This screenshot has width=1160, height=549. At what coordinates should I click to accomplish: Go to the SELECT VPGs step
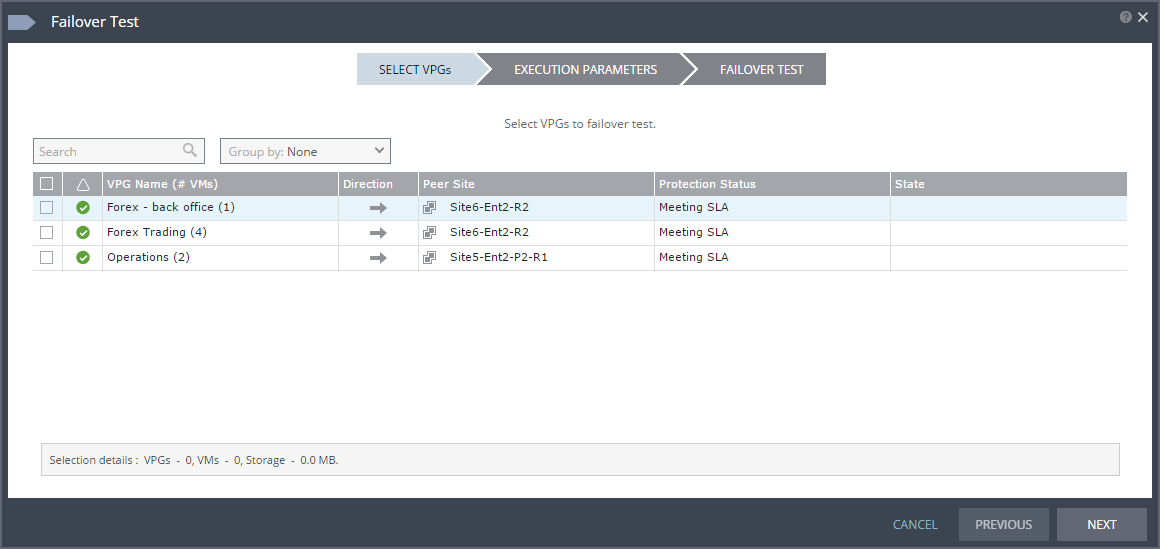415,70
